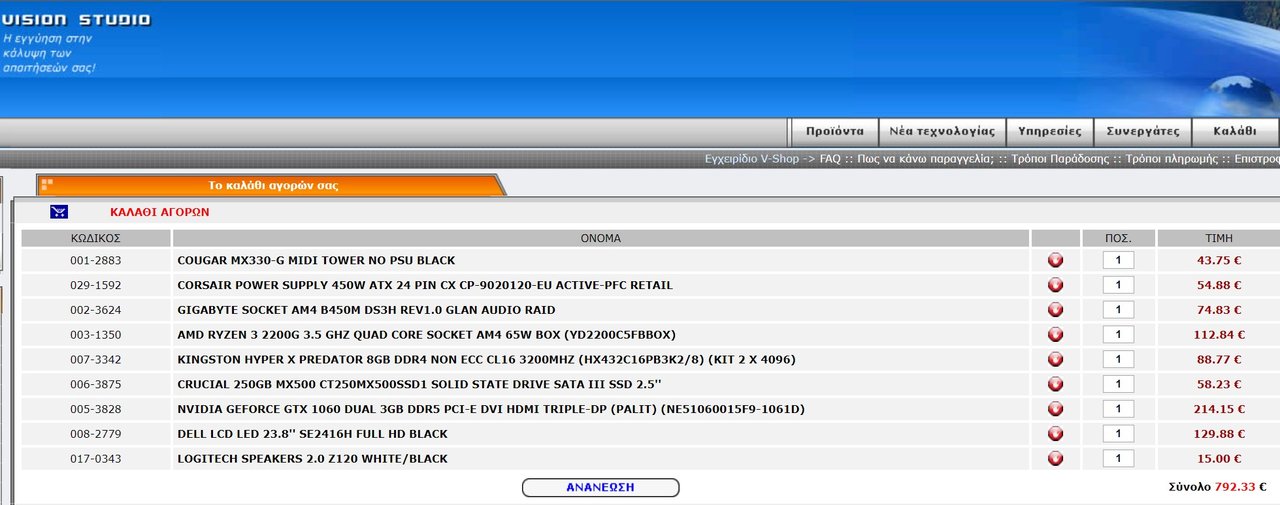Click product code 005-3828
1280x505 pixels.
pyautogui.click(x=96, y=409)
